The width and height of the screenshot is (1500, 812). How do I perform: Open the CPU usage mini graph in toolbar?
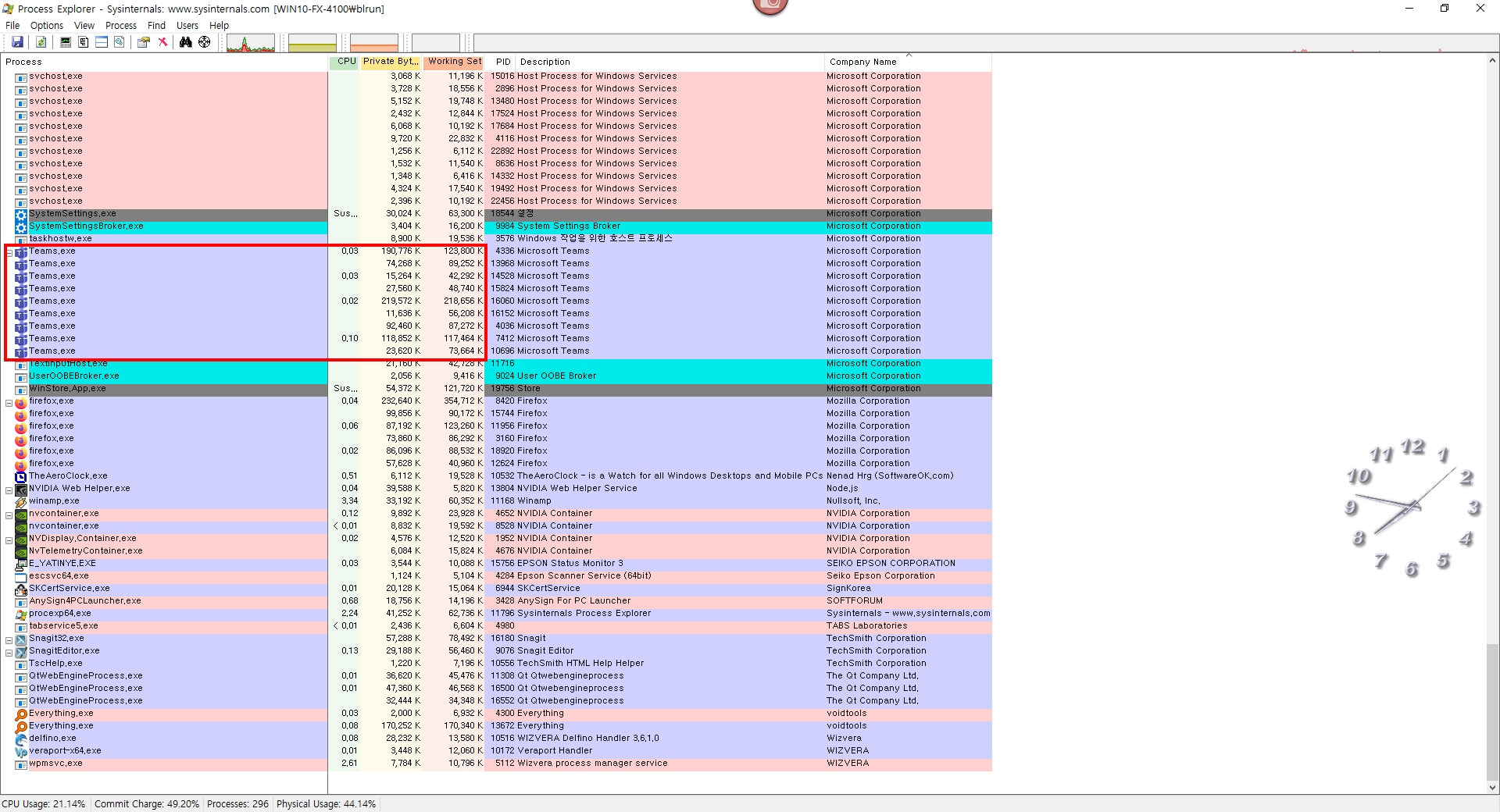coord(251,43)
